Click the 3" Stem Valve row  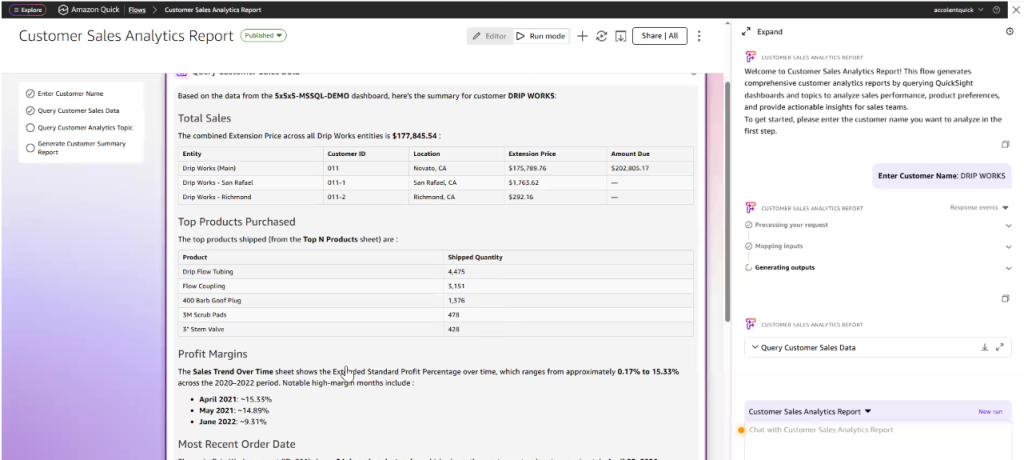click(x=436, y=329)
